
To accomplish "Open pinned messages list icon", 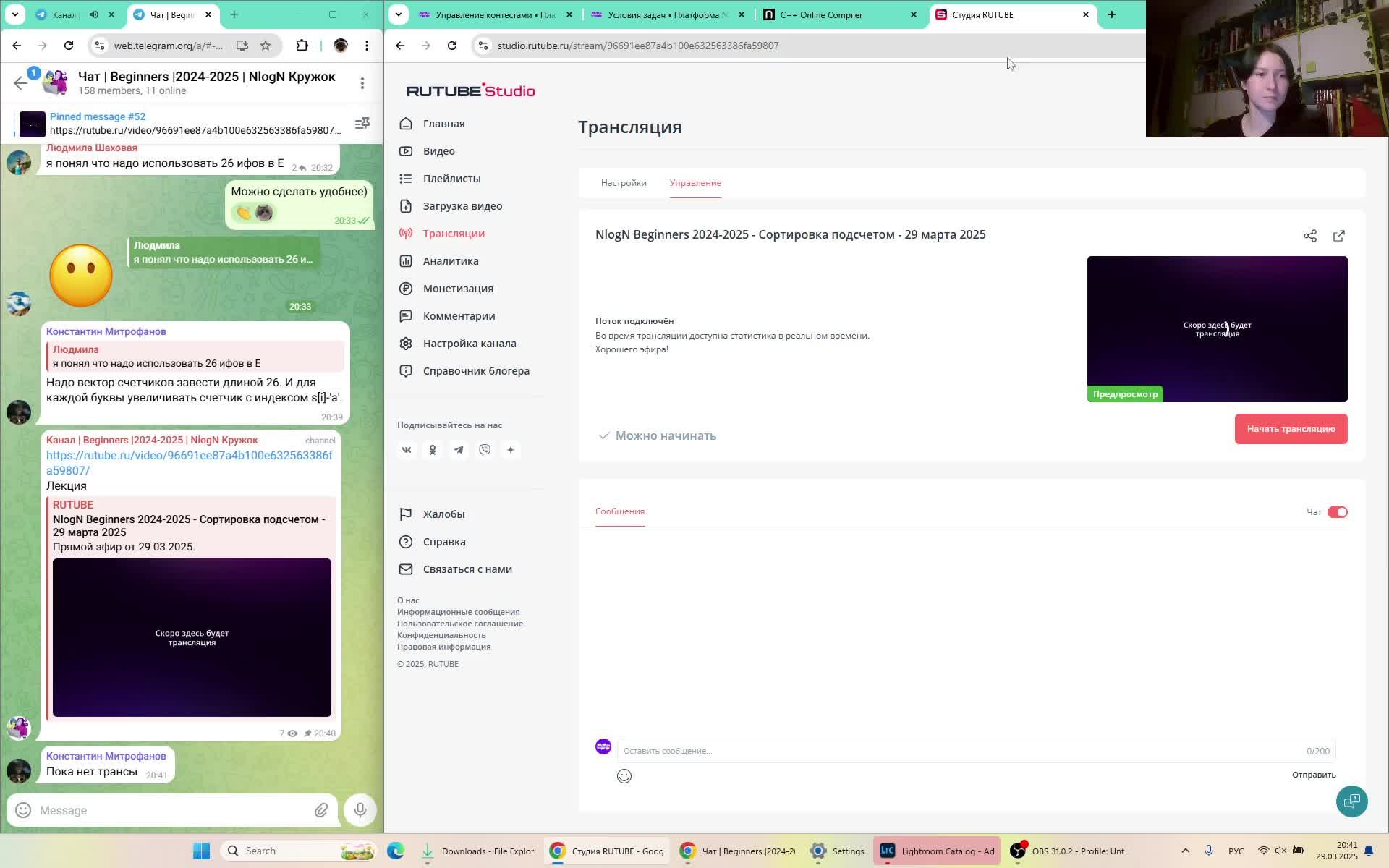I will (x=362, y=124).
